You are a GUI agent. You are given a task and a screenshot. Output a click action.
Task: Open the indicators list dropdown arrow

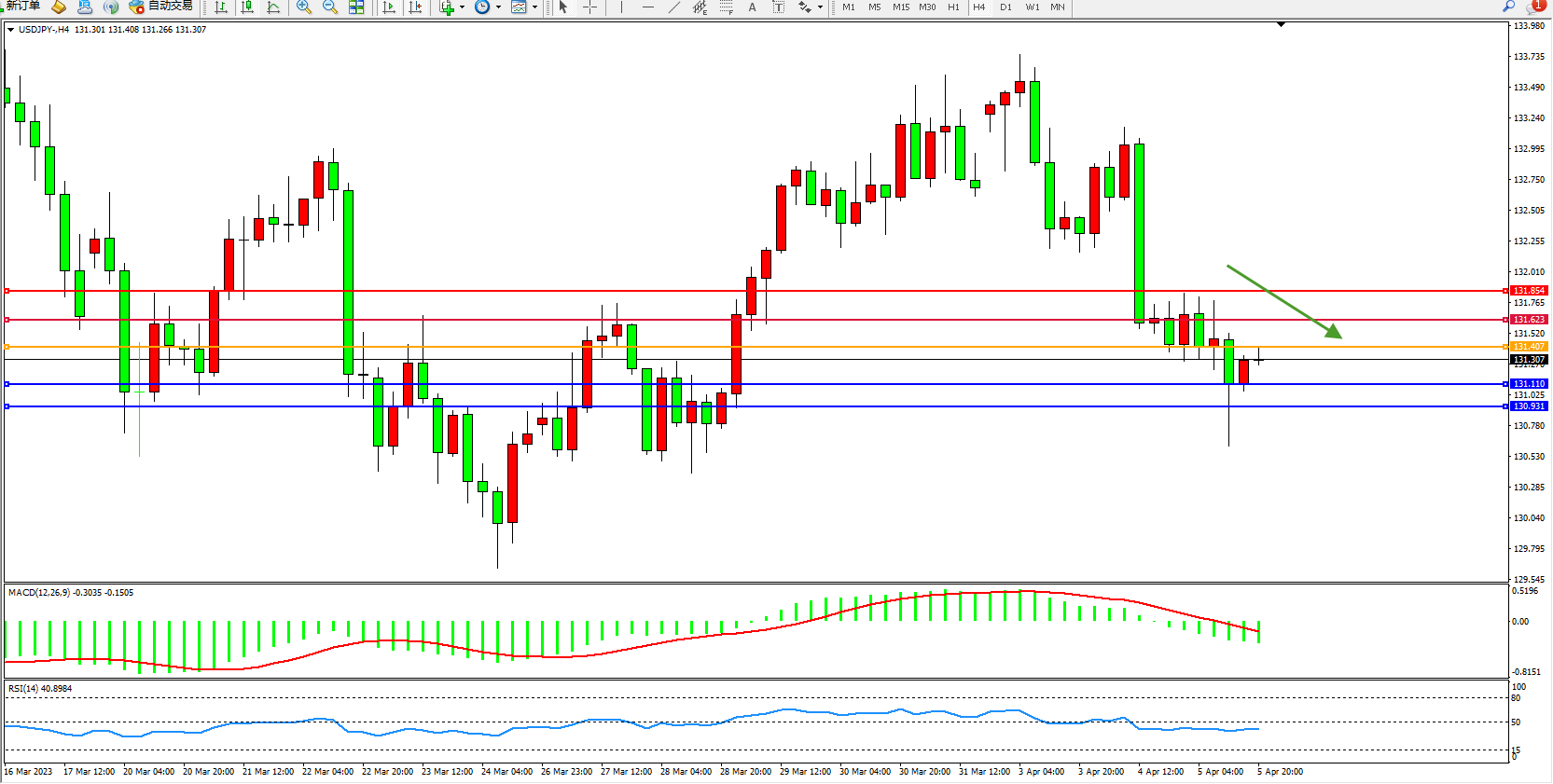click(x=462, y=7)
